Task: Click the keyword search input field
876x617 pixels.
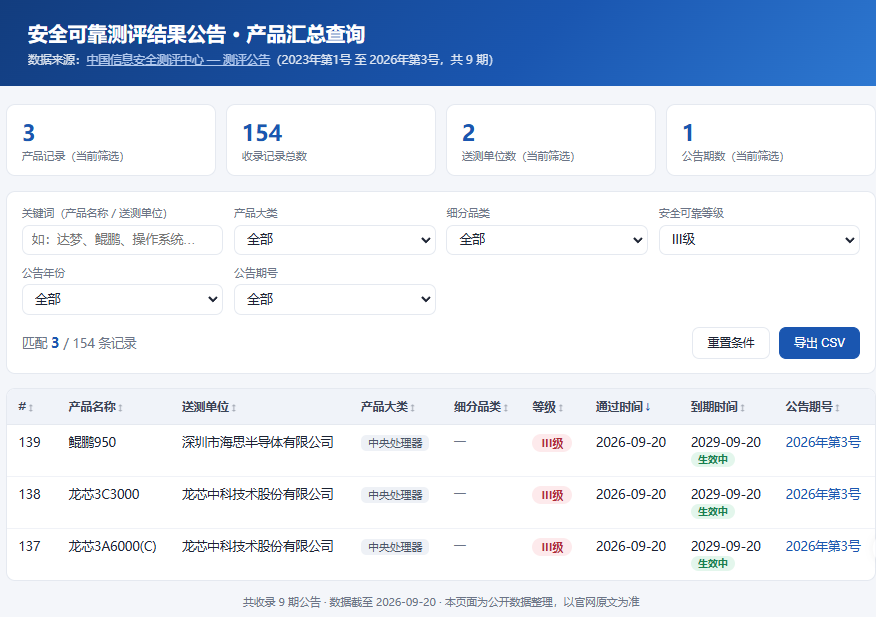Action: tap(122, 240)
